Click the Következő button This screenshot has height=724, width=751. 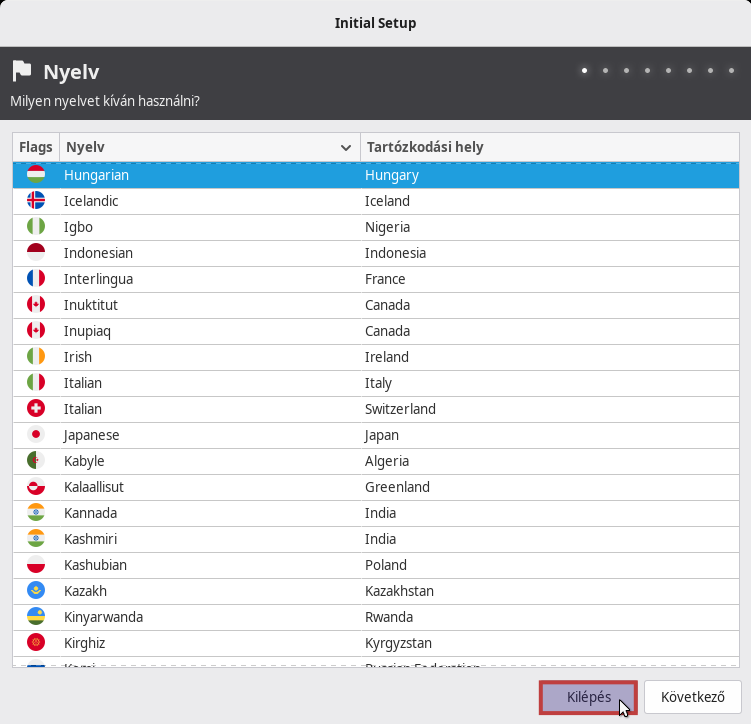[x=692, y=697]
